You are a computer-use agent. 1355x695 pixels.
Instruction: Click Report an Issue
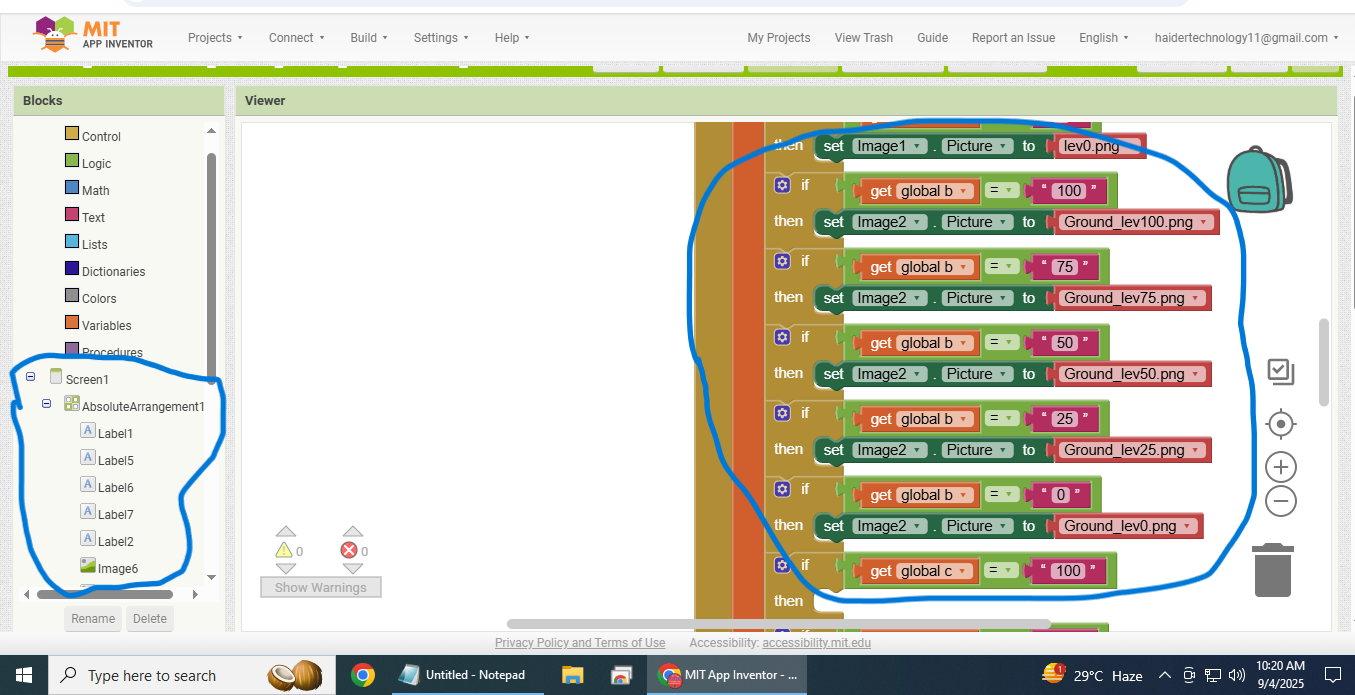tap(1013, 38)
